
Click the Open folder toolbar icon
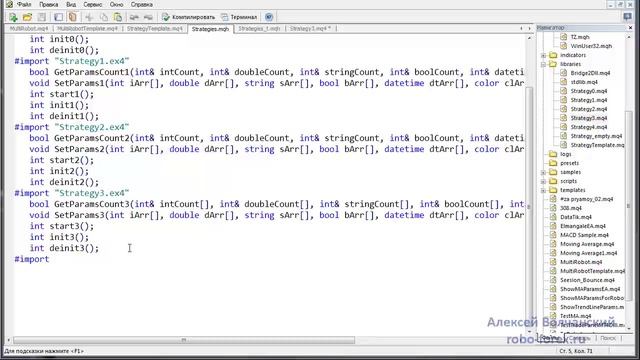click(27, 17)
